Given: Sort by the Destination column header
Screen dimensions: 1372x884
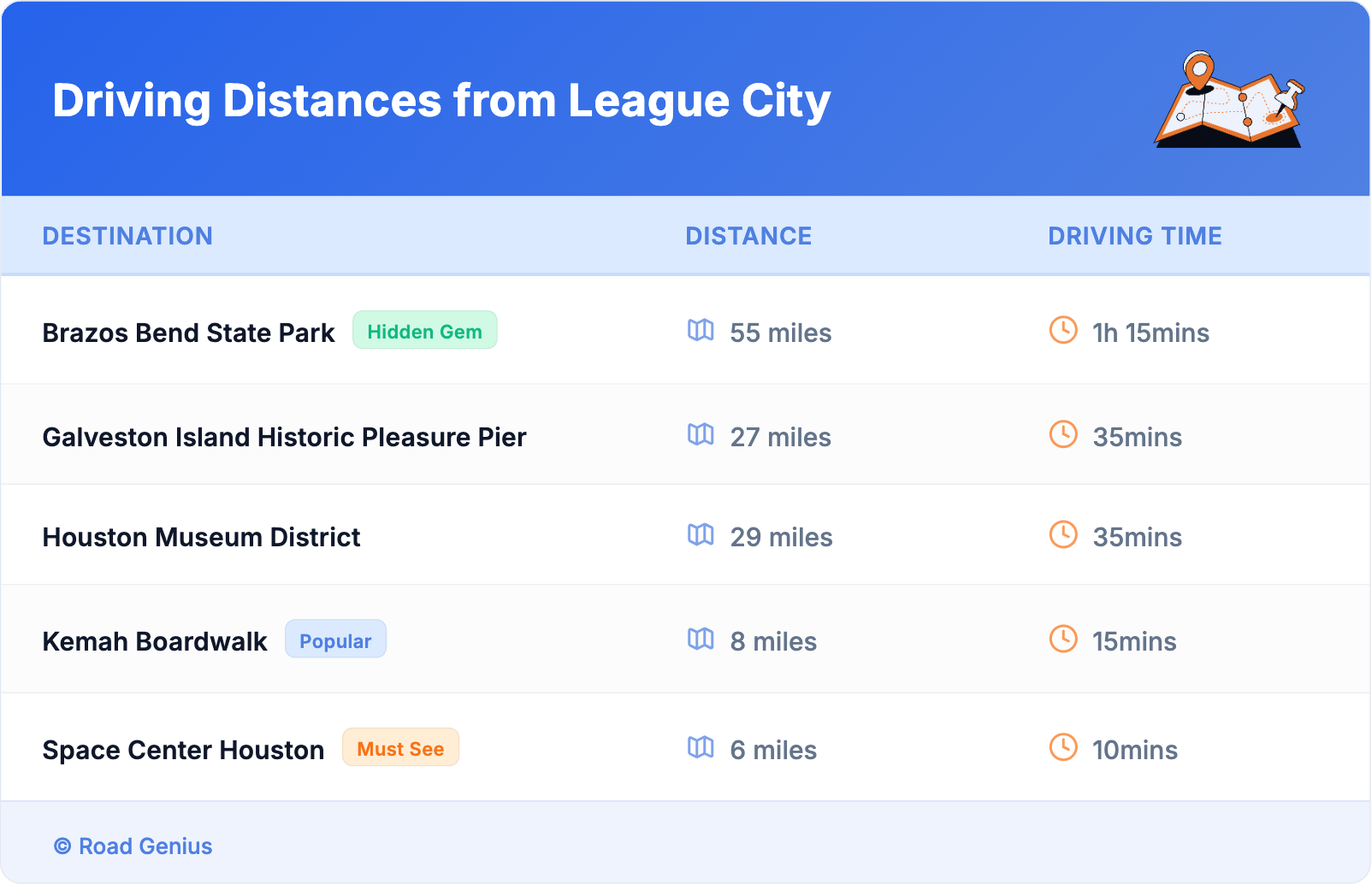Looking at the screenshot, I should coord(127,236).
